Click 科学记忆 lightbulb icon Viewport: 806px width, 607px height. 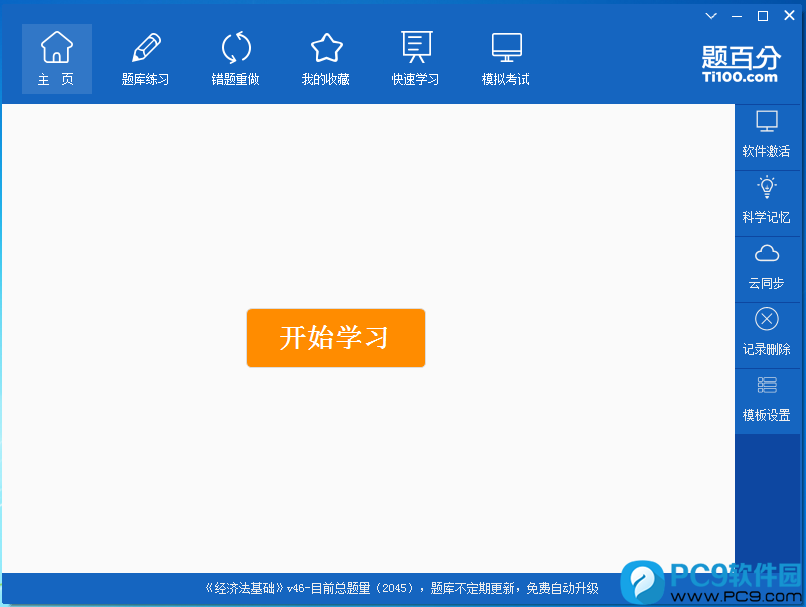(766, 187)
